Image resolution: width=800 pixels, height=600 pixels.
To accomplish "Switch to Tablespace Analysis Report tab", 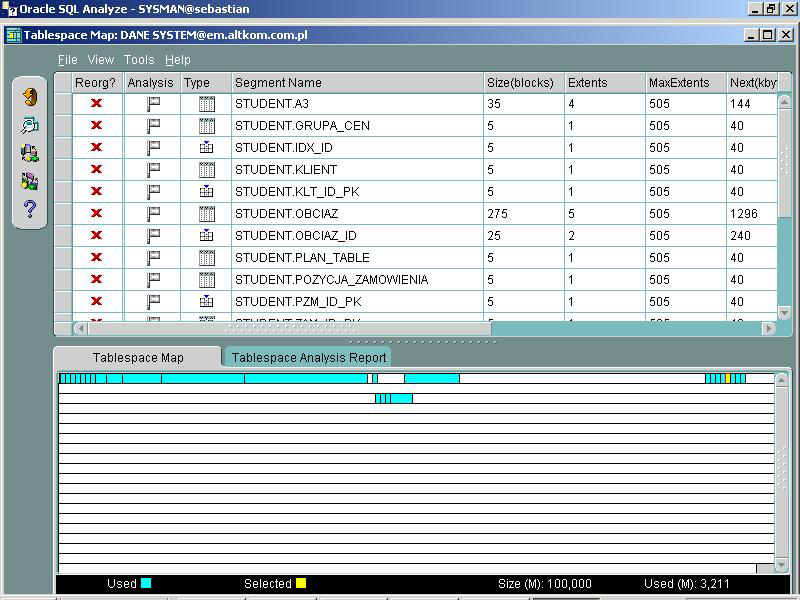I will tap(309, 357).
